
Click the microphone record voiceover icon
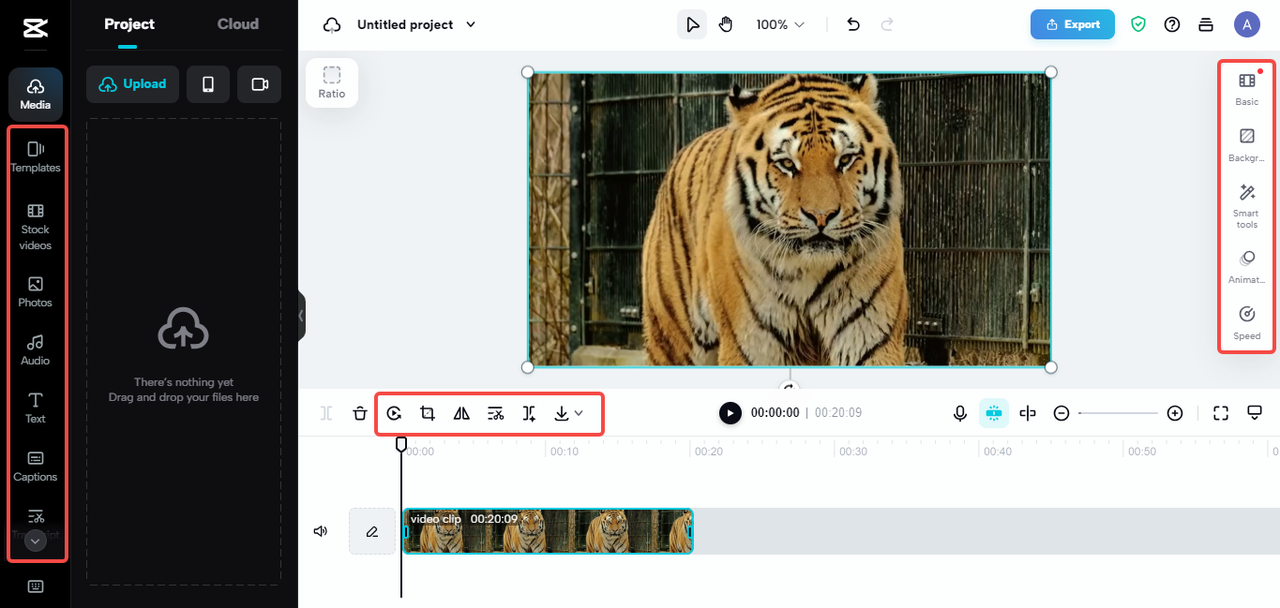point(960,413)
